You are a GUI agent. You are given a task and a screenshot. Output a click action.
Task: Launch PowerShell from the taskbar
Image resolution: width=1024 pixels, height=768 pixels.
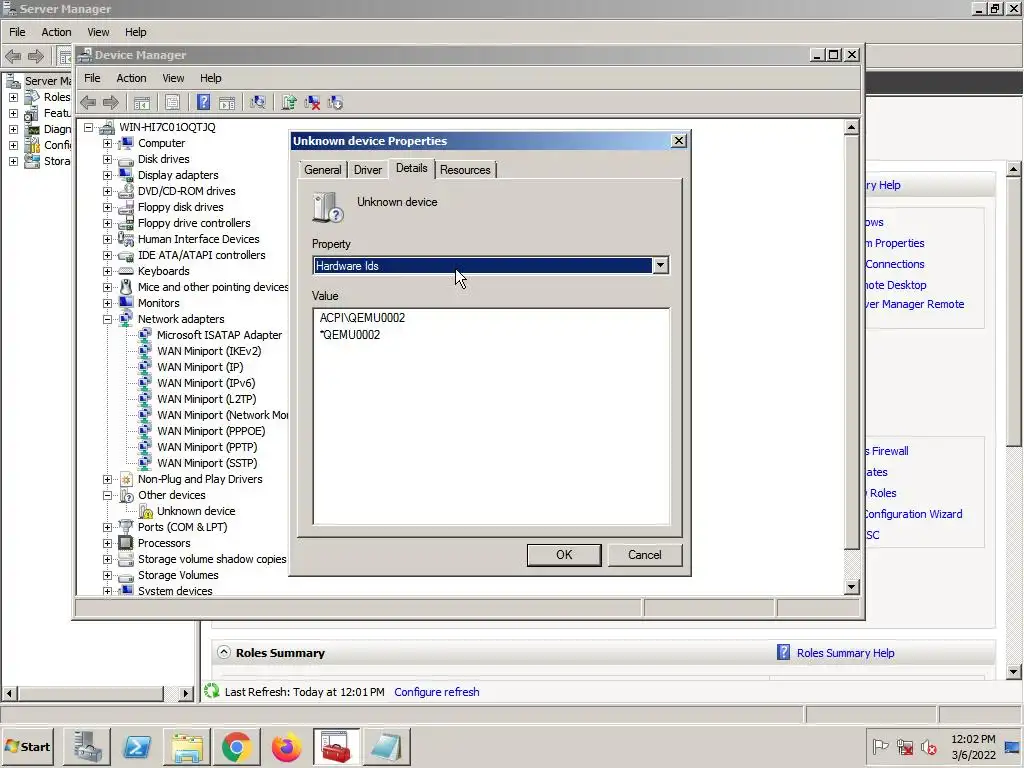point(137,746)
